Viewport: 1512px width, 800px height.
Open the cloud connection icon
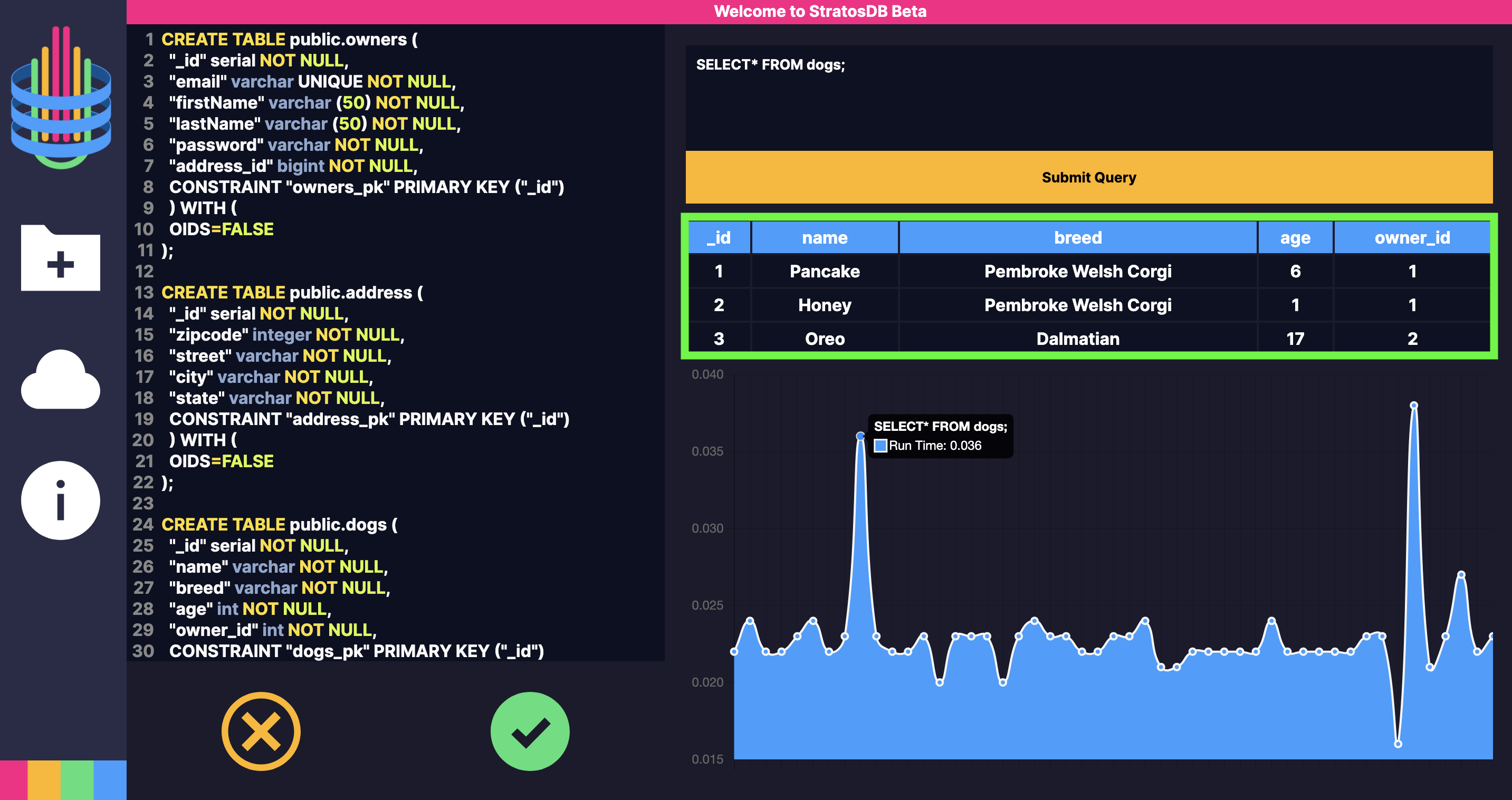click(x=61, y=380)
